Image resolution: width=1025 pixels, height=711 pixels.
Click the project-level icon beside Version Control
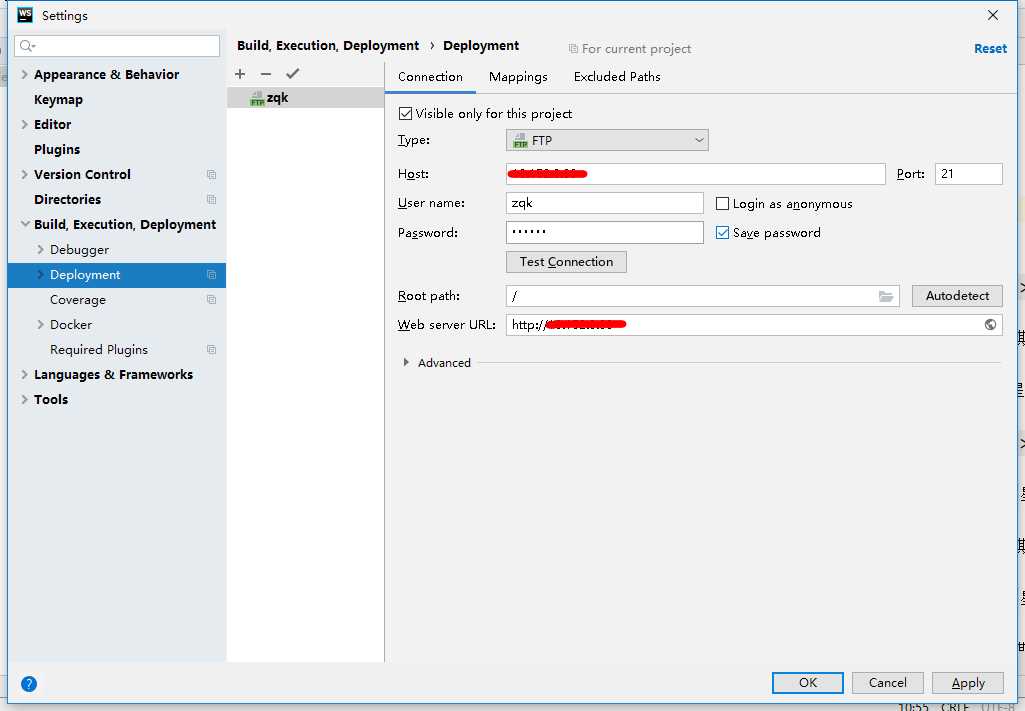pyautogui.click(x=211, y=174)
